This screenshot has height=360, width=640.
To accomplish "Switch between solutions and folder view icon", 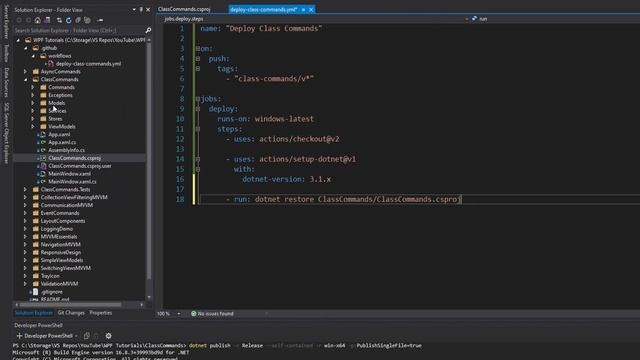I will click(x=47, y=20).
